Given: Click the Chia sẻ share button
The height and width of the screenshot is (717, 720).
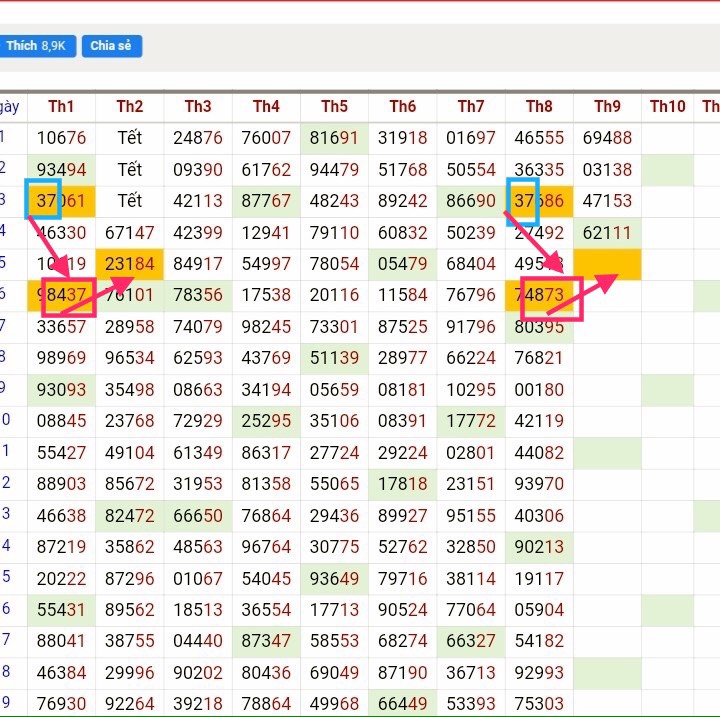Looking at the screenshot, I should 111,46.
